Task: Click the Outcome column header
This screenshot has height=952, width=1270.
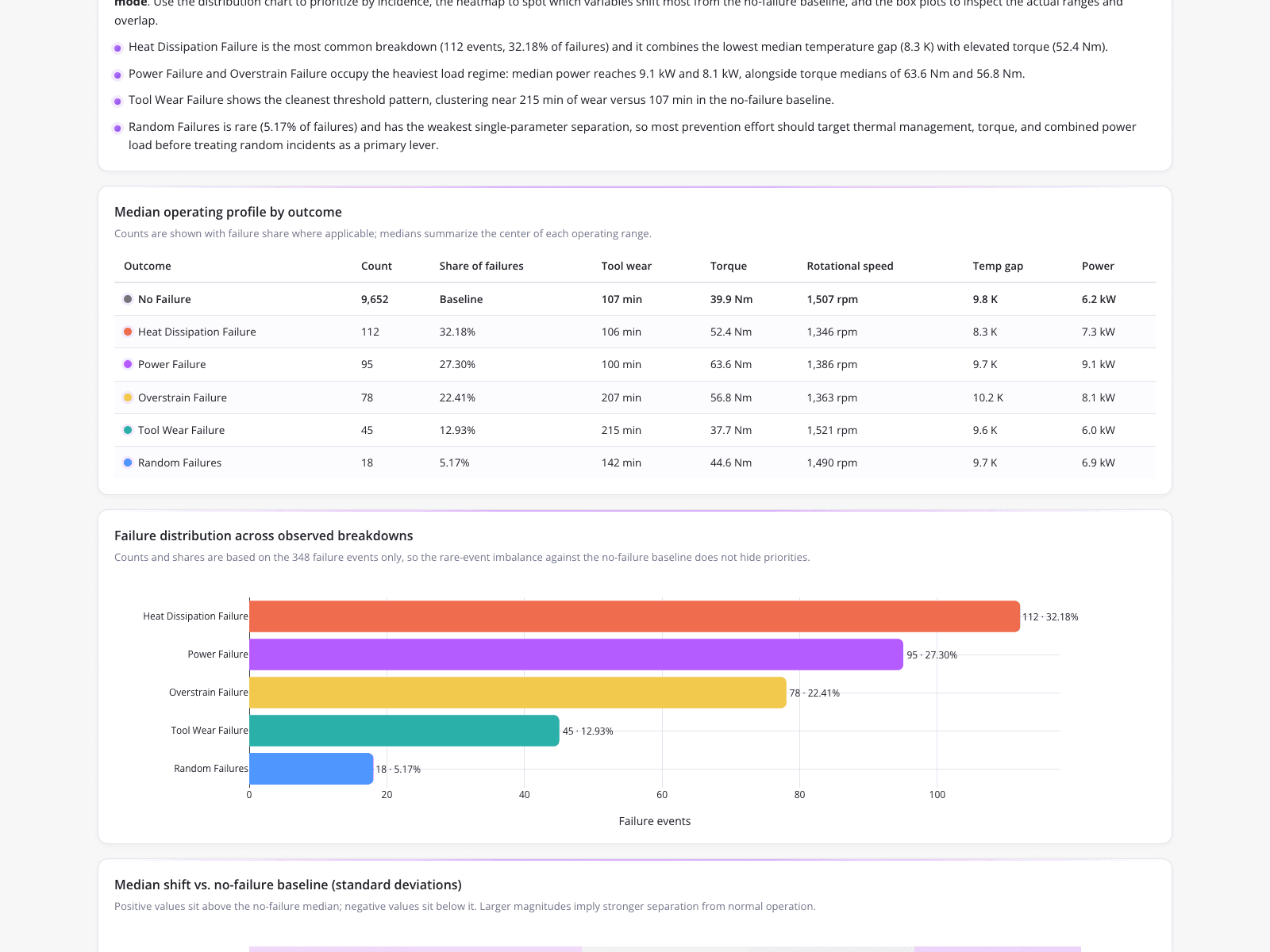Action: click(x=147, y=266)
